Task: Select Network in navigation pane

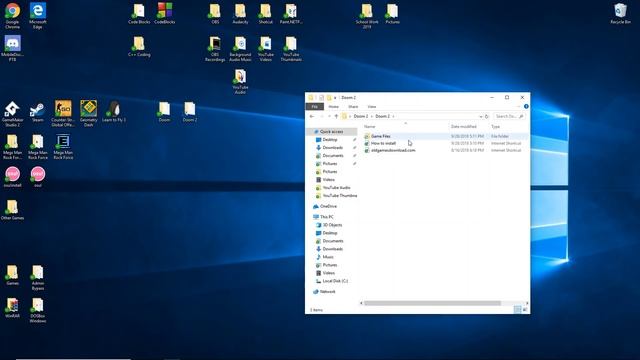Action: tap(327, 291)
